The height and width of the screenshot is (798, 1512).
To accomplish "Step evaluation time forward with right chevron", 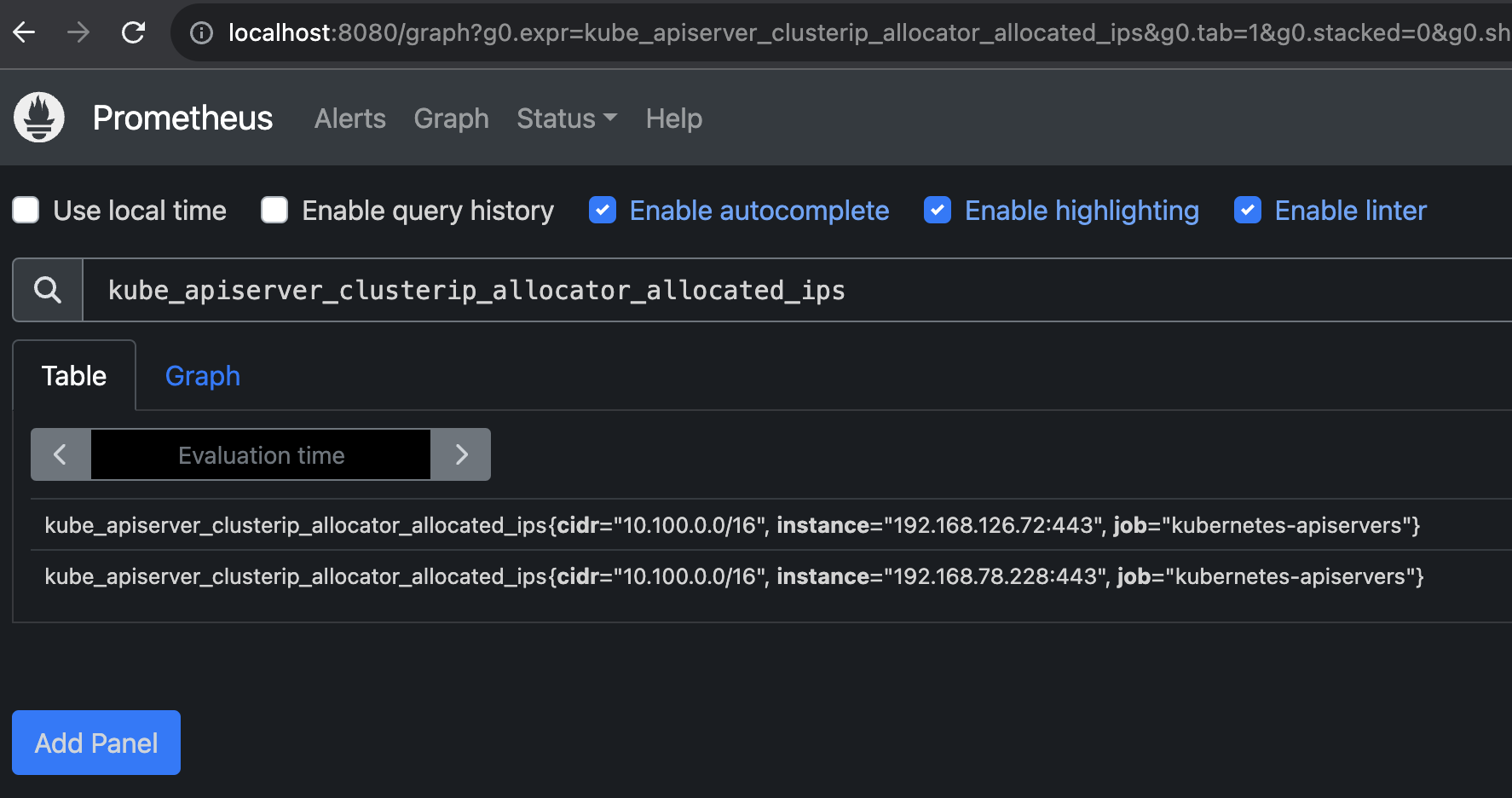I will [x=461, y=454].
